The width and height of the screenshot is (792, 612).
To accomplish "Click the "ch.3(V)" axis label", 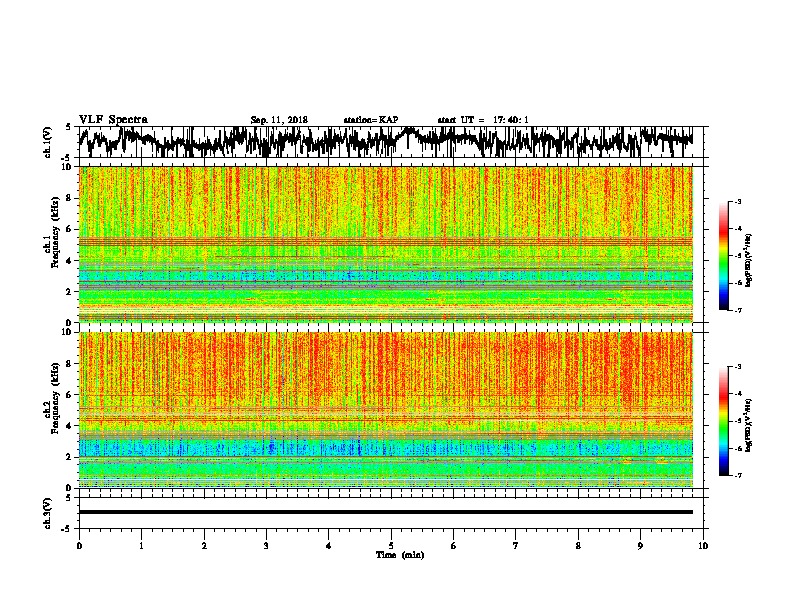I will tap(48, 514).
